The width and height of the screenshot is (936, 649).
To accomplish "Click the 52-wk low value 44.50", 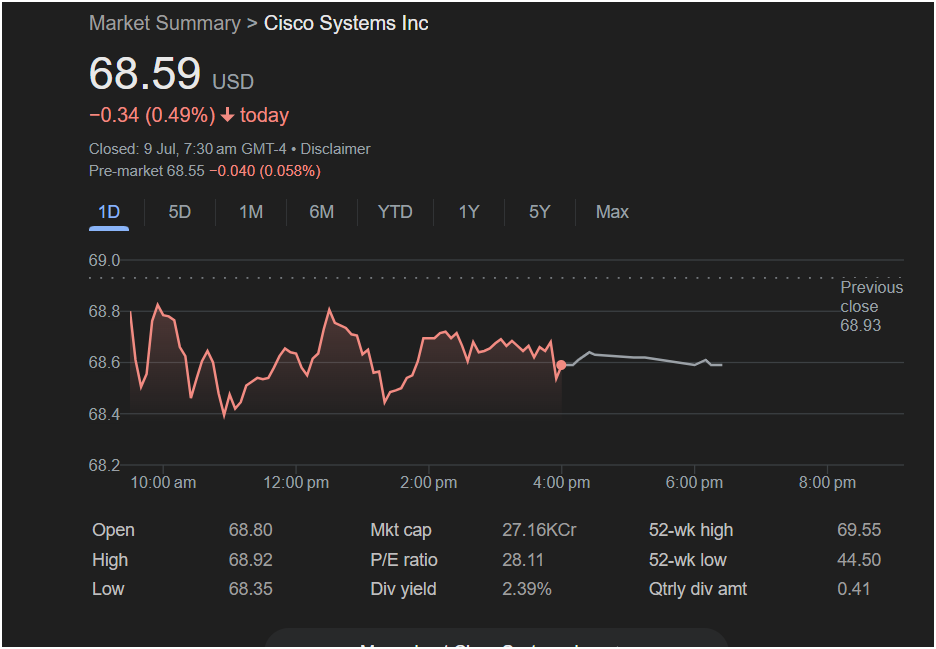I will (859, 560).
